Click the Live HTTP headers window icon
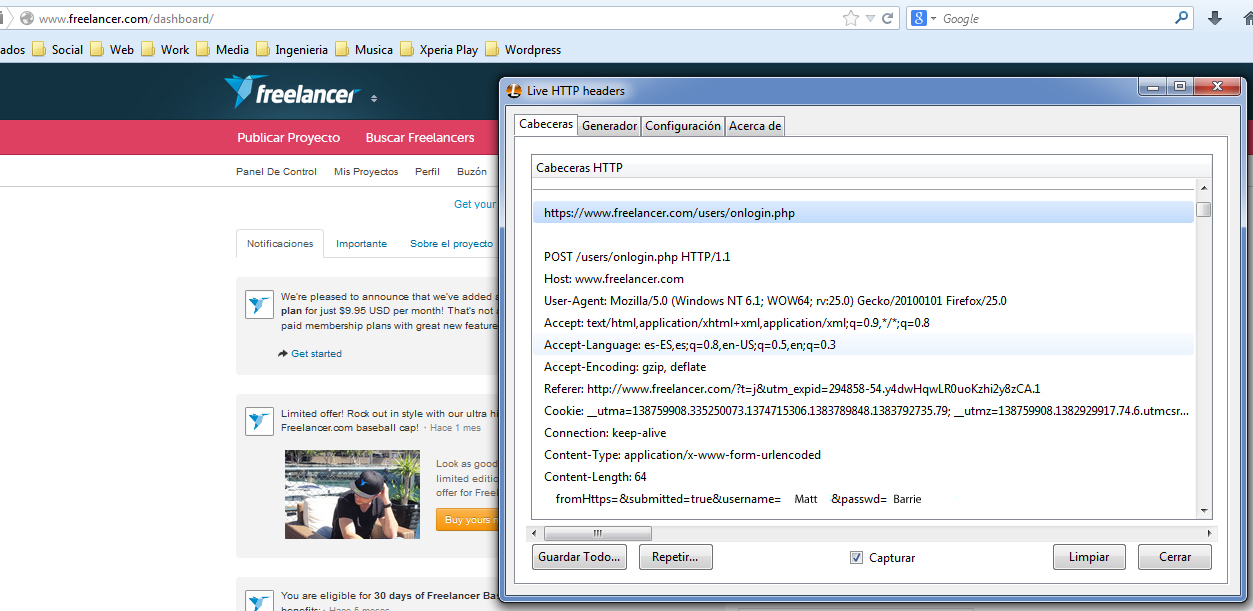The height and width of the screenshot is (611, 1253). tap(514, 91)
